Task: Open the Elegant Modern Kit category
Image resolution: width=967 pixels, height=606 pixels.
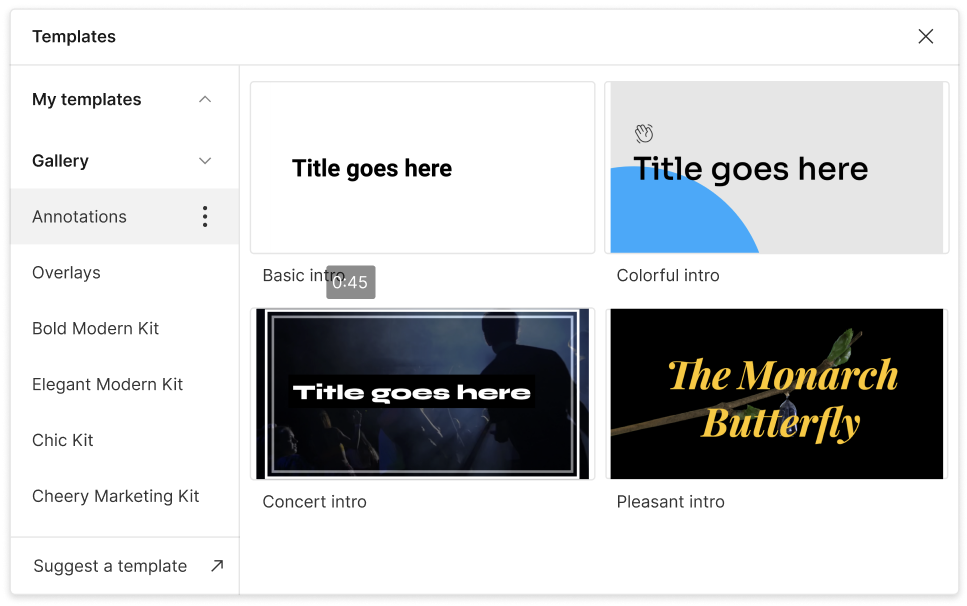Action: tap(107, 385)
